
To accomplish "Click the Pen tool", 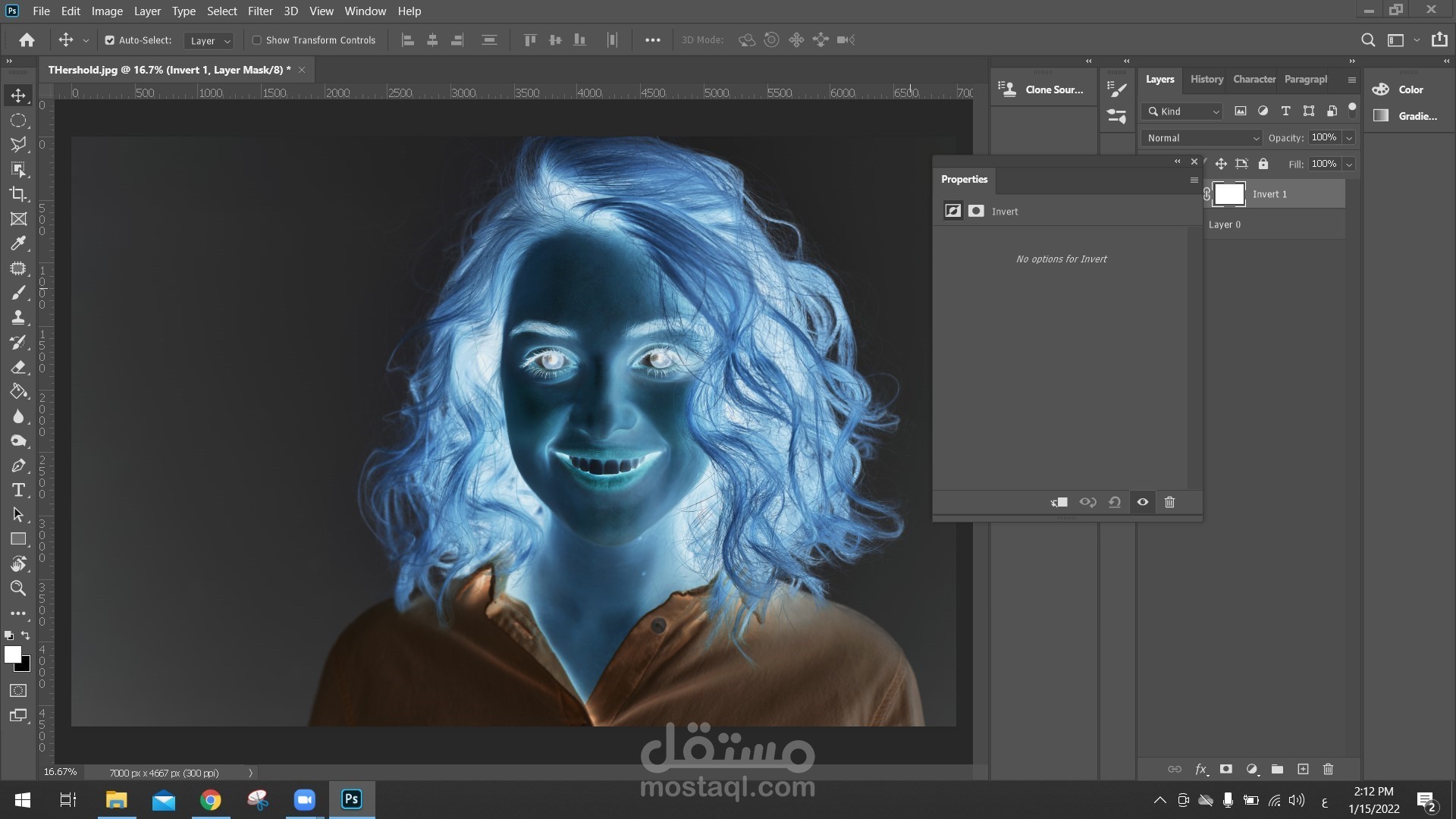I will point(18,466).
